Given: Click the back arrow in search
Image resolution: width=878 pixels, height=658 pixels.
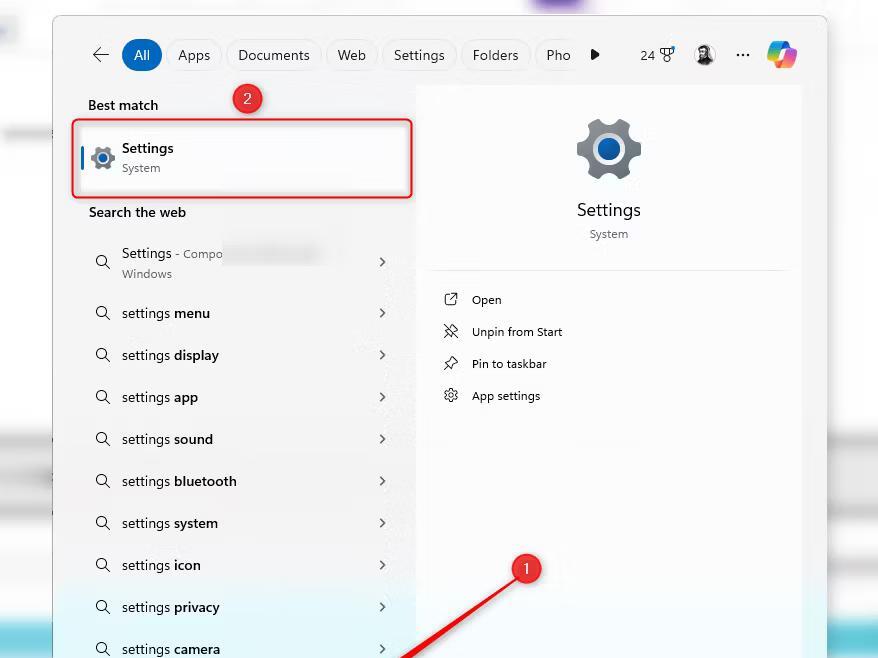Looking at the screenshot, I should point(100,55).
